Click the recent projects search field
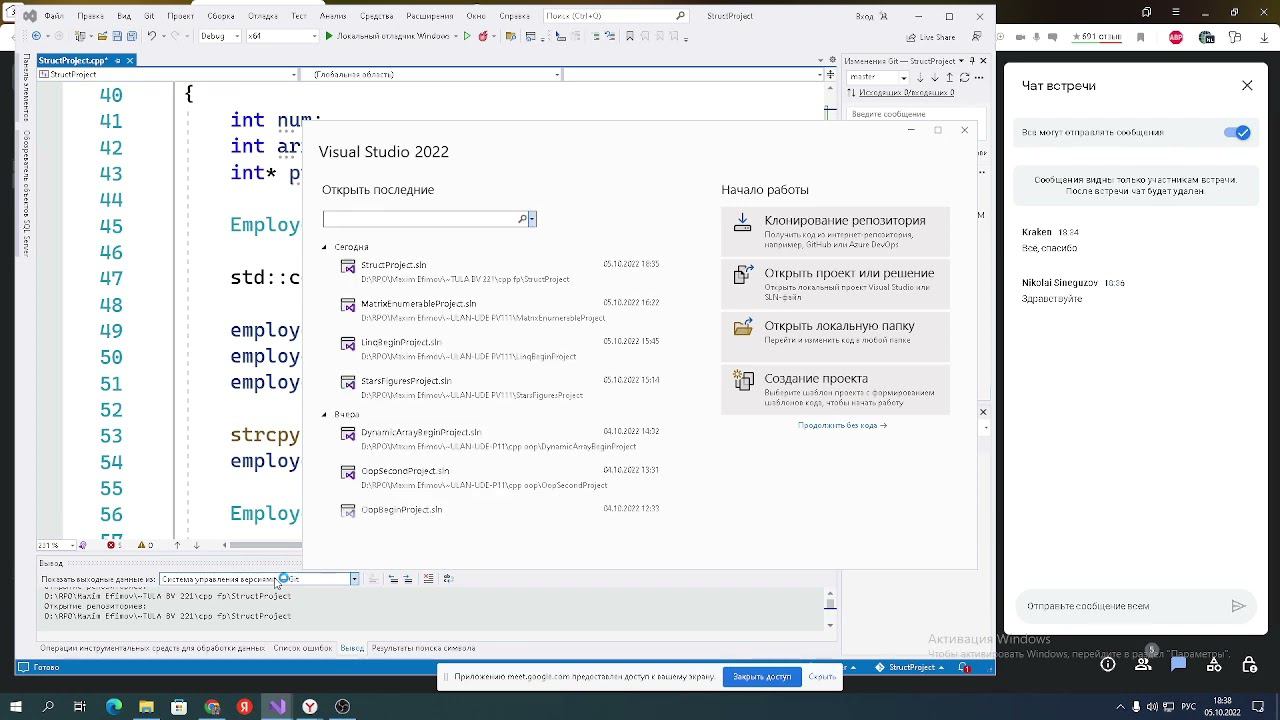Image resolution: width=1280 pixels, height=720 pixels. point(420,219)
